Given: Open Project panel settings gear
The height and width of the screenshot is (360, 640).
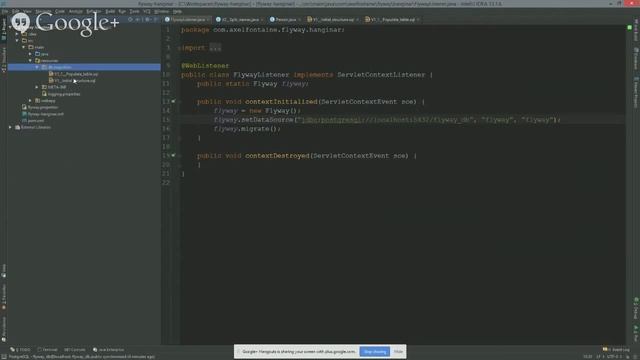Looking at the screenshot, I should 147,19.
